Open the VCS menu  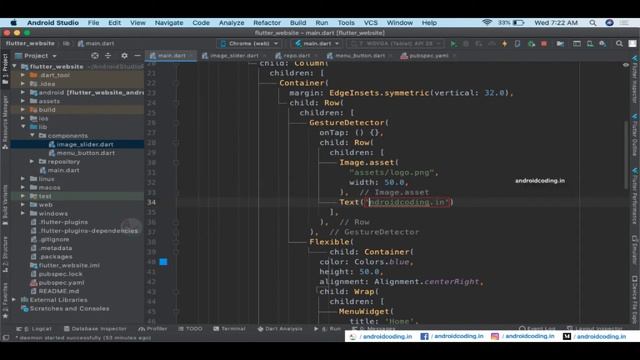[x=371, y=23]
